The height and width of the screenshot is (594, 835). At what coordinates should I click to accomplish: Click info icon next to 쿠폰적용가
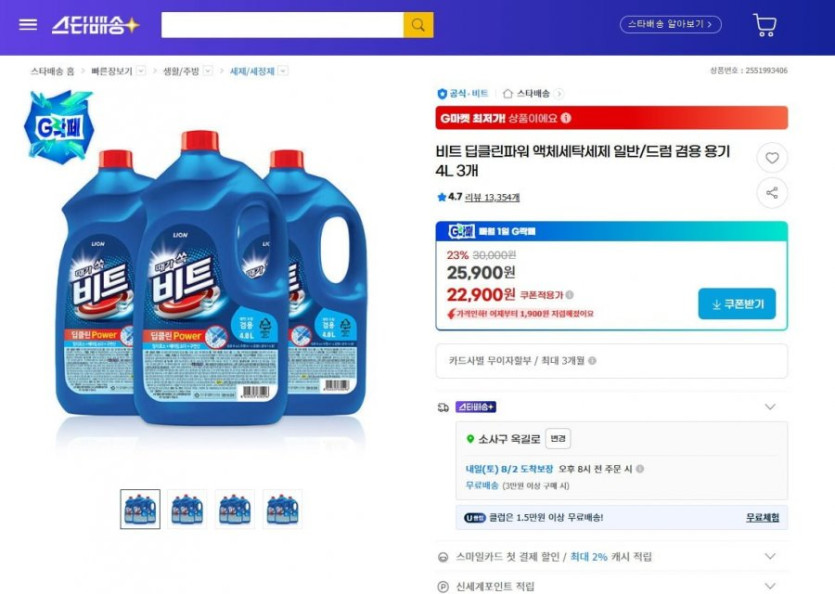570,295
